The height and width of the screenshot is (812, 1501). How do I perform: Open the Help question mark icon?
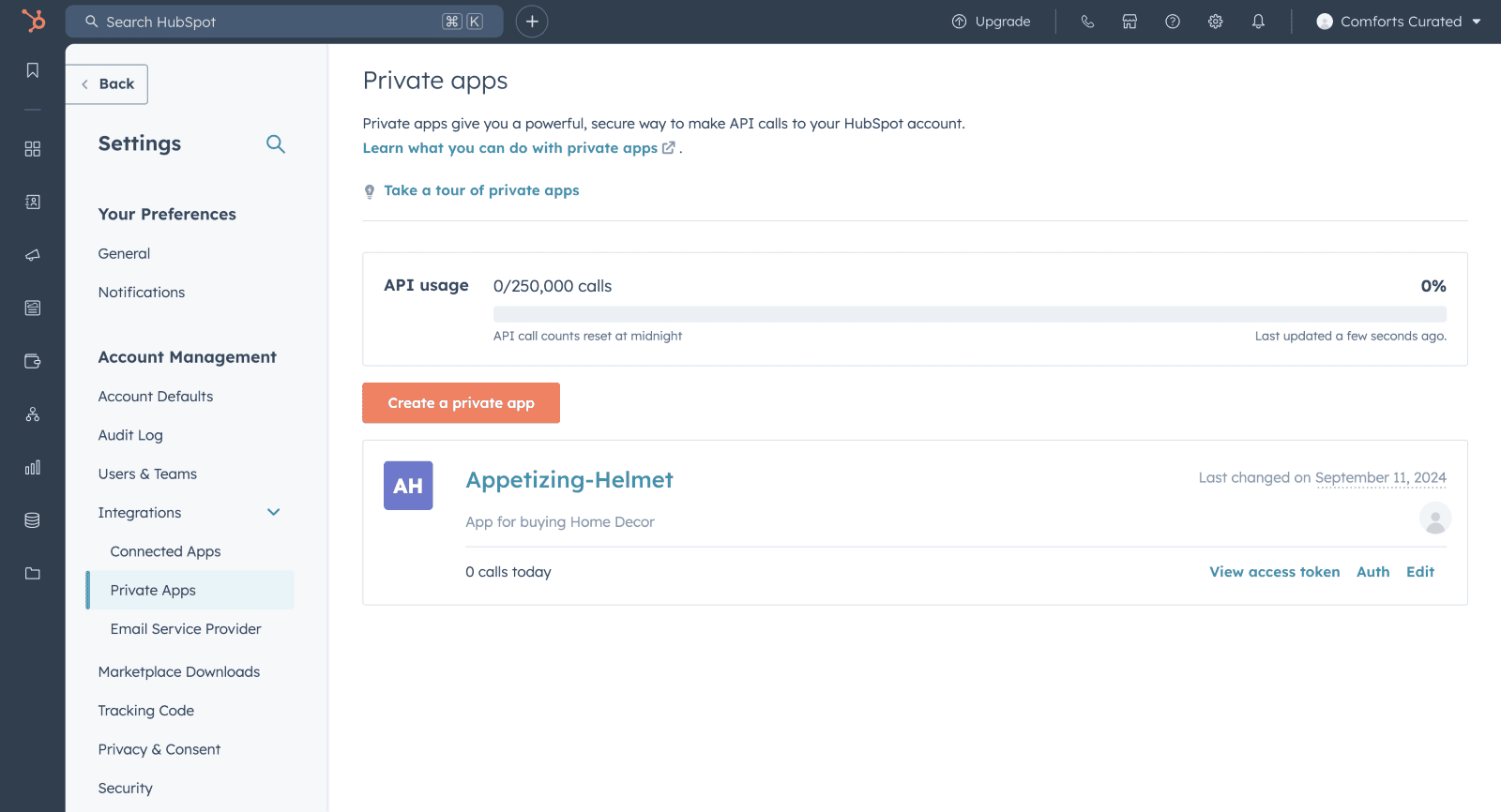tap(1173, 22)
